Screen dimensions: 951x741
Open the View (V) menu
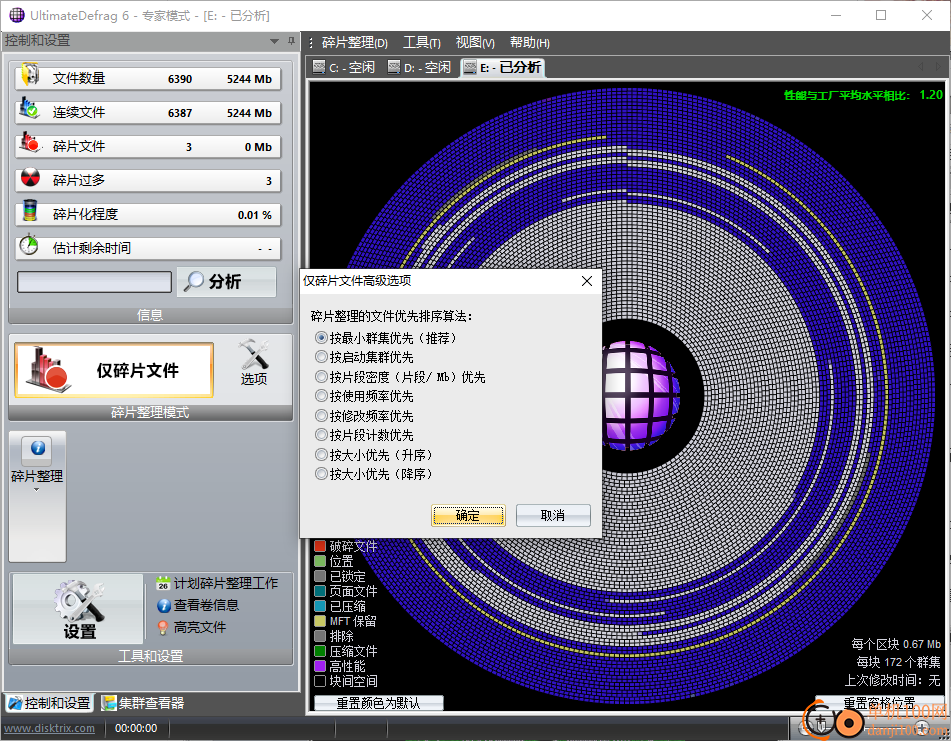(475, 42)
